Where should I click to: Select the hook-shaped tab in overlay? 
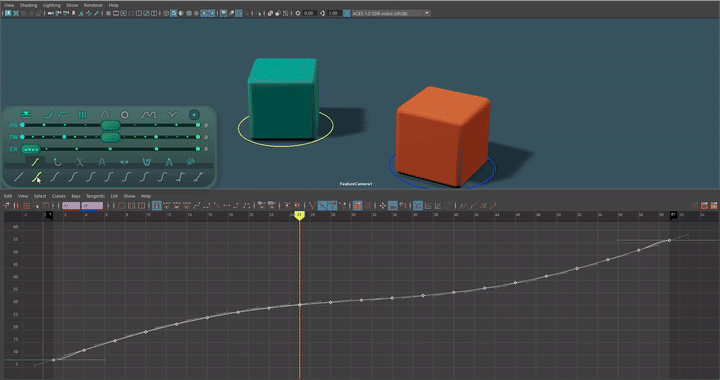click(x=57, y=162)
